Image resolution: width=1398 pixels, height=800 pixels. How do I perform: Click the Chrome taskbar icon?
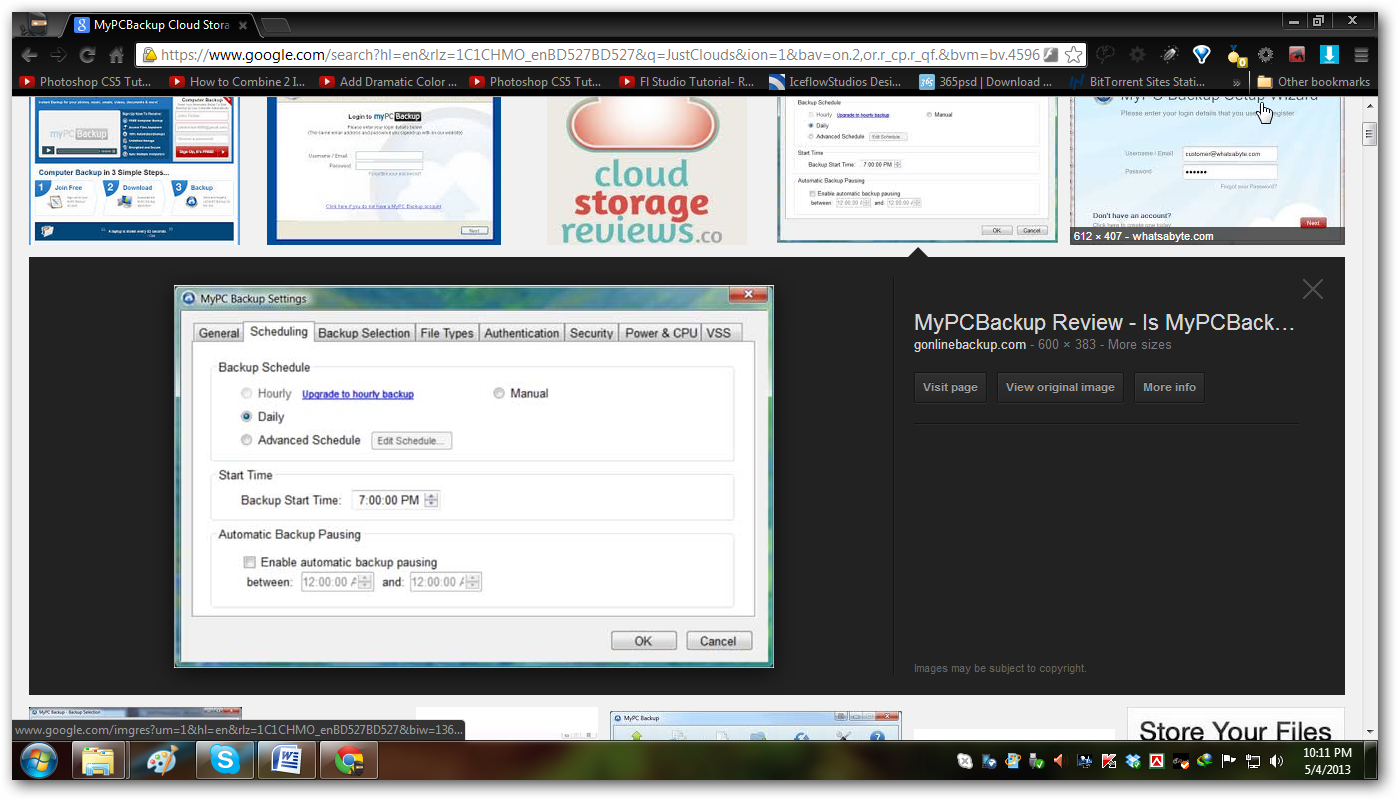(x=349, y=762)
